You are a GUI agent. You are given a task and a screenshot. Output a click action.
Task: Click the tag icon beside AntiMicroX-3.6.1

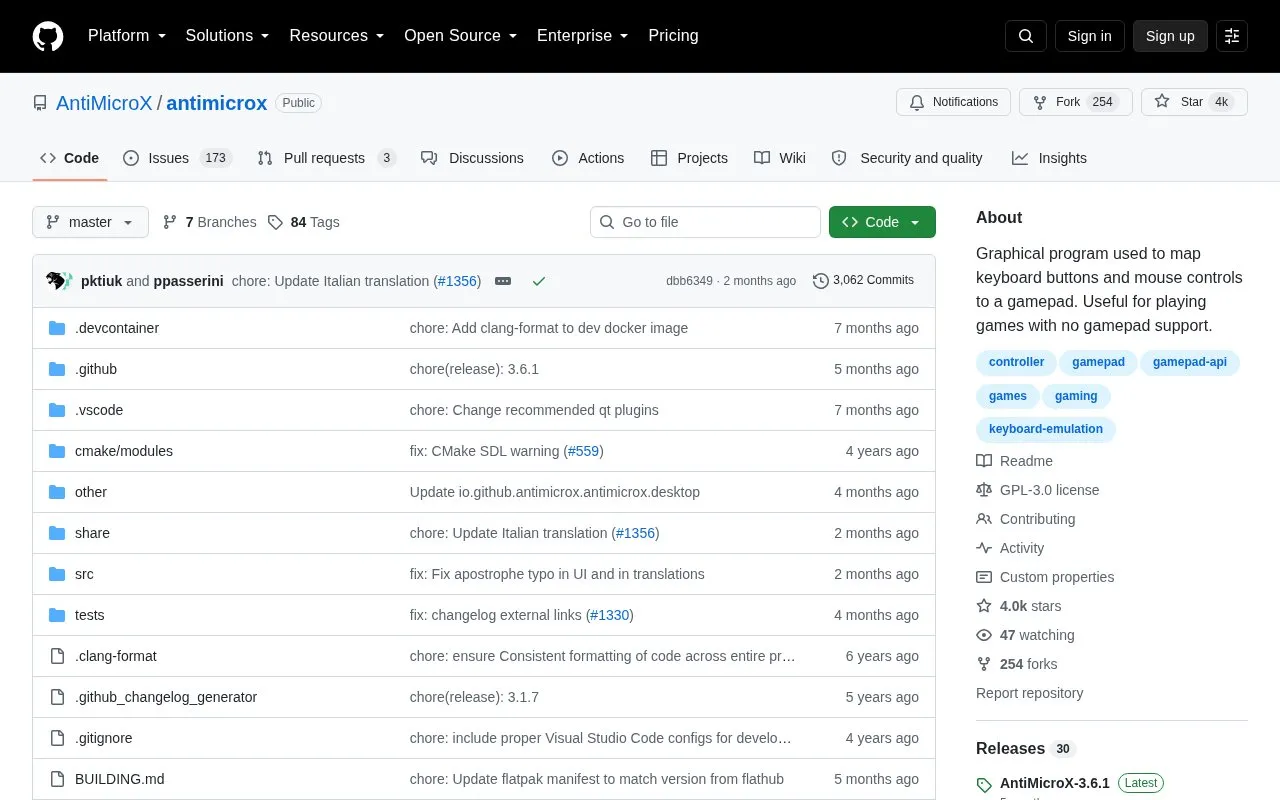pyautogui.click(x=984, y=785)
